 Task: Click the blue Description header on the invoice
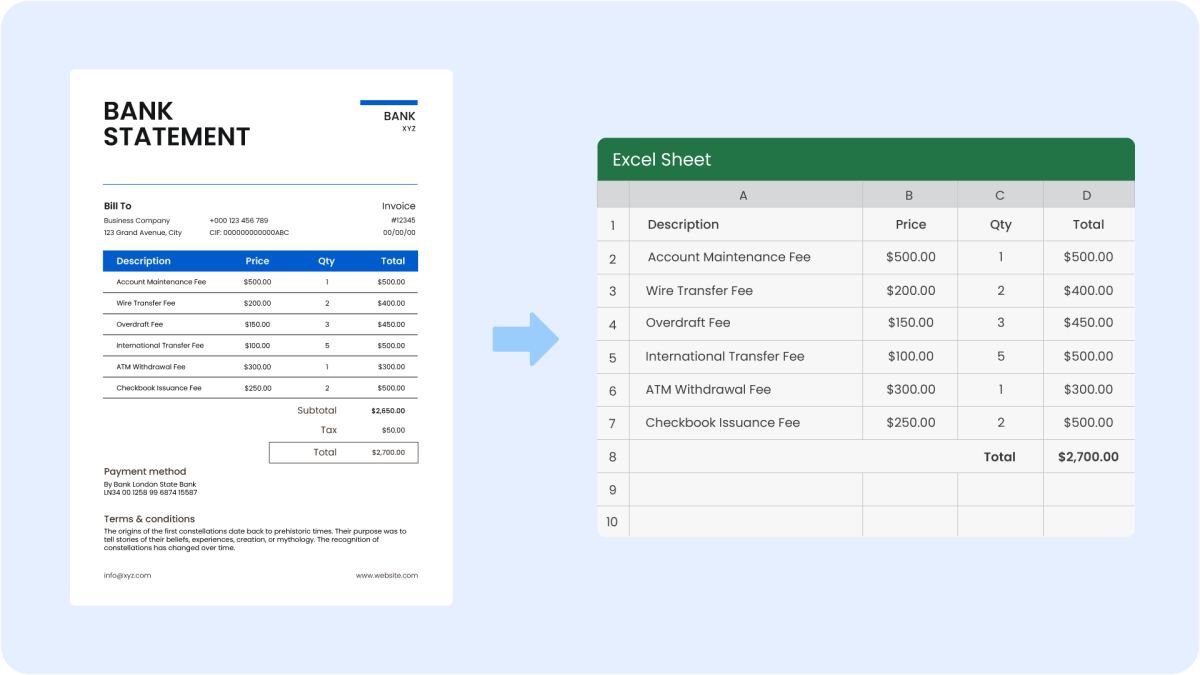coord(143,260)
